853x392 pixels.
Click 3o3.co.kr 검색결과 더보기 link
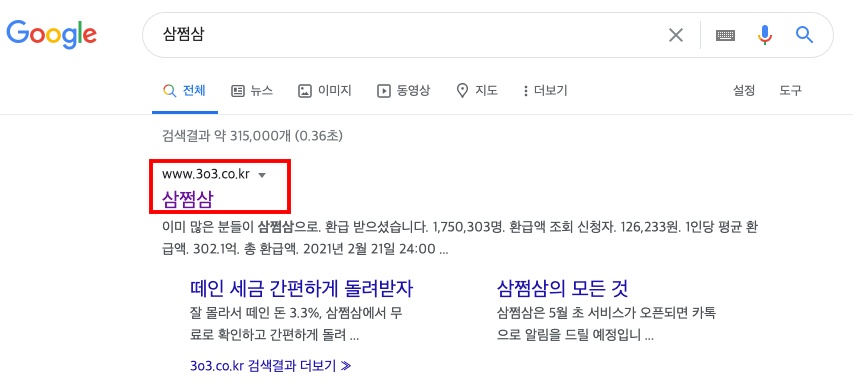270,365
